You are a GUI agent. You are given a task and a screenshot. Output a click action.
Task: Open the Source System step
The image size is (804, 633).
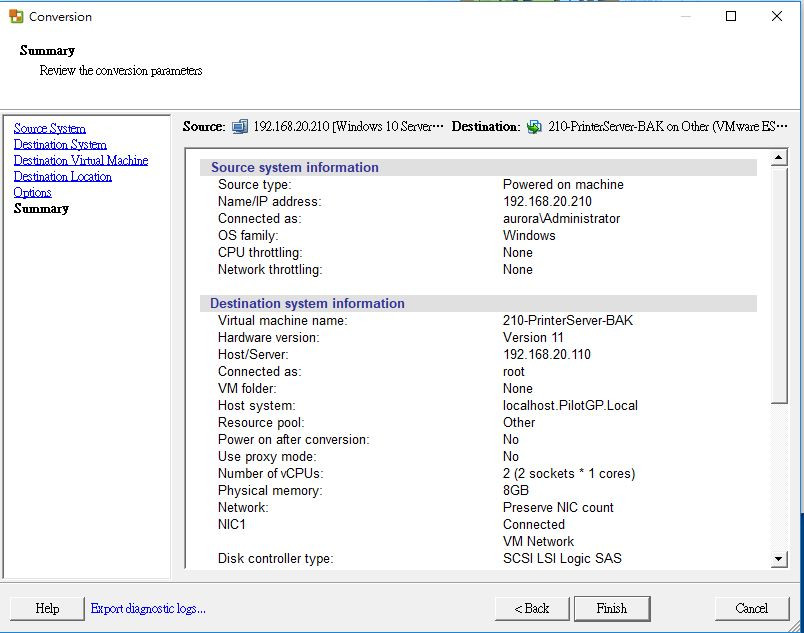[x=50, y=128]
